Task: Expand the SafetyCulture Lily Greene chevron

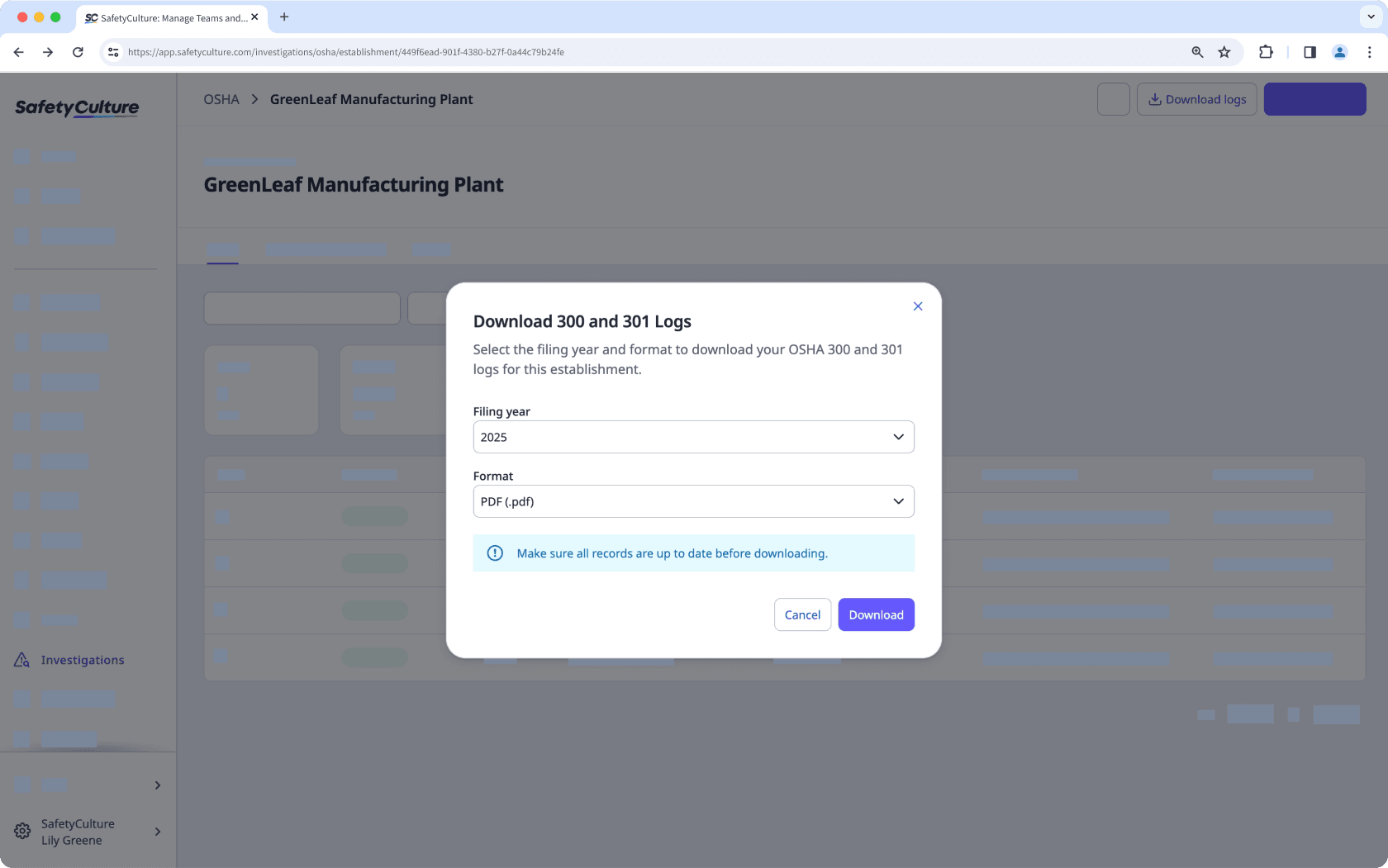Action: (156, 832)
